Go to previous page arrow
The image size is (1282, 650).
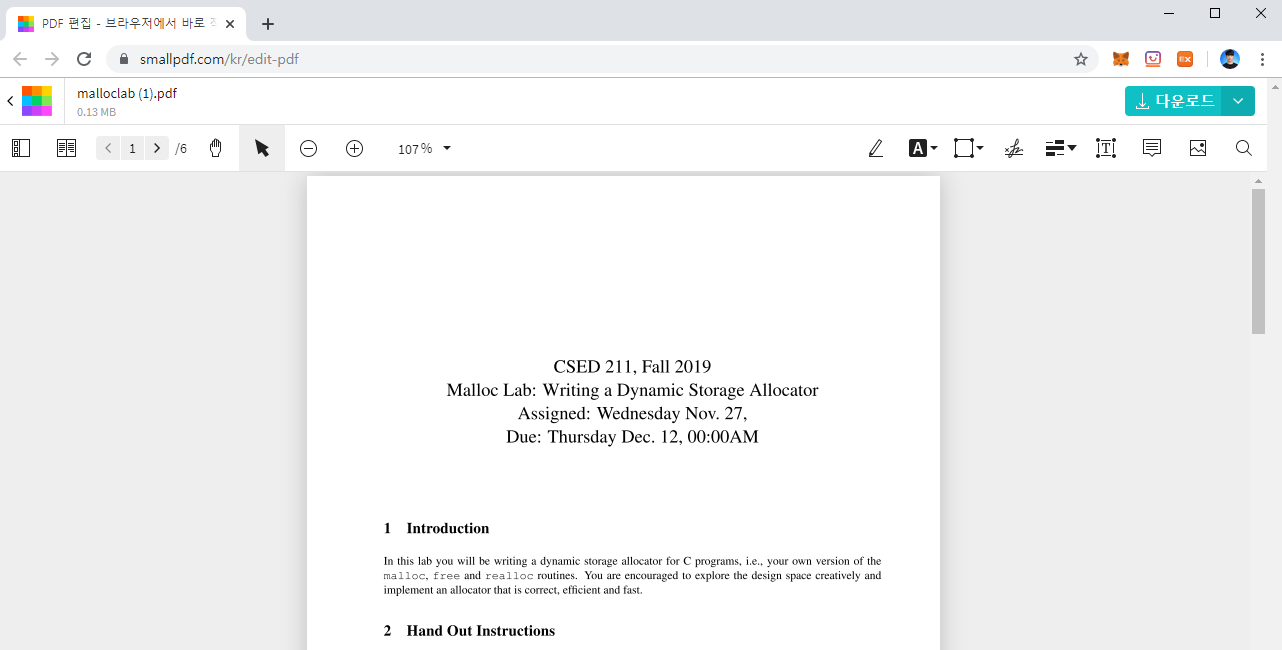[108, 148]
